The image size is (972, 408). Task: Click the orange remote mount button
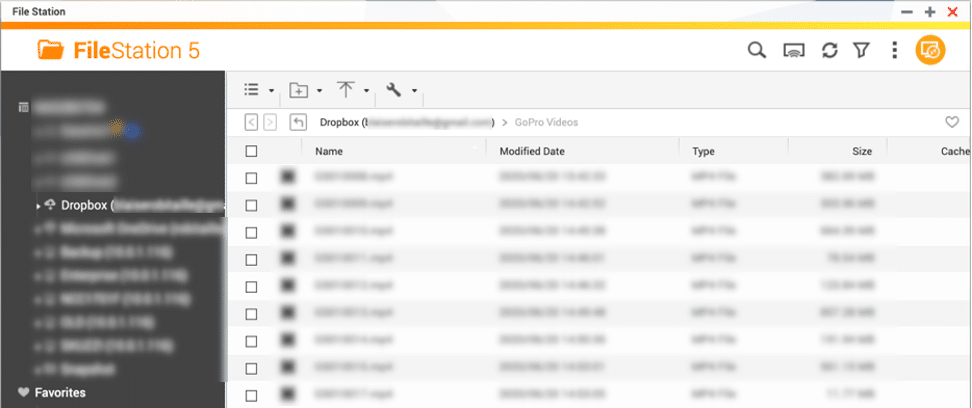click(930, 50)
